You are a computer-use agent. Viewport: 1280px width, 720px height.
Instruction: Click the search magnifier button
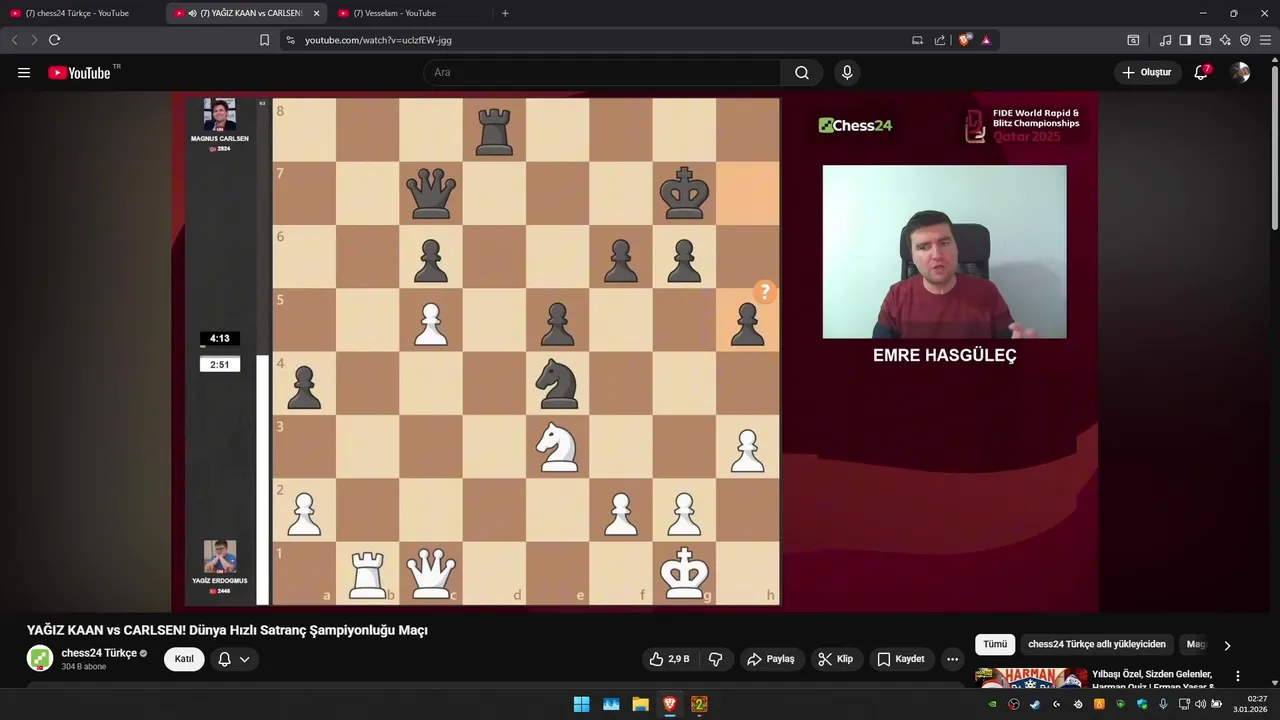click(802, 73)
